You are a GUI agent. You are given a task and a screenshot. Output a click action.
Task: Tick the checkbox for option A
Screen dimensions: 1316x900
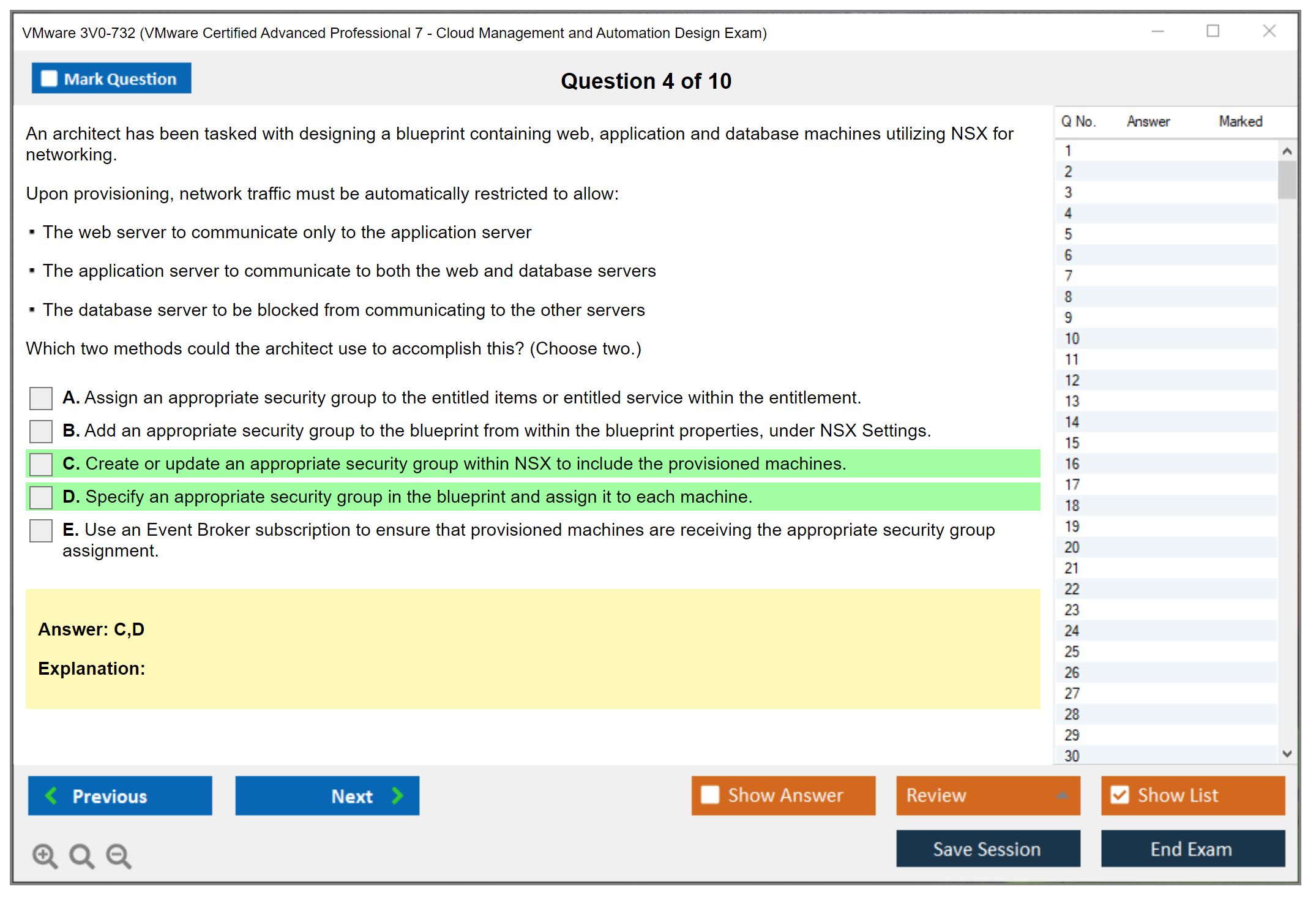[41, 398]
